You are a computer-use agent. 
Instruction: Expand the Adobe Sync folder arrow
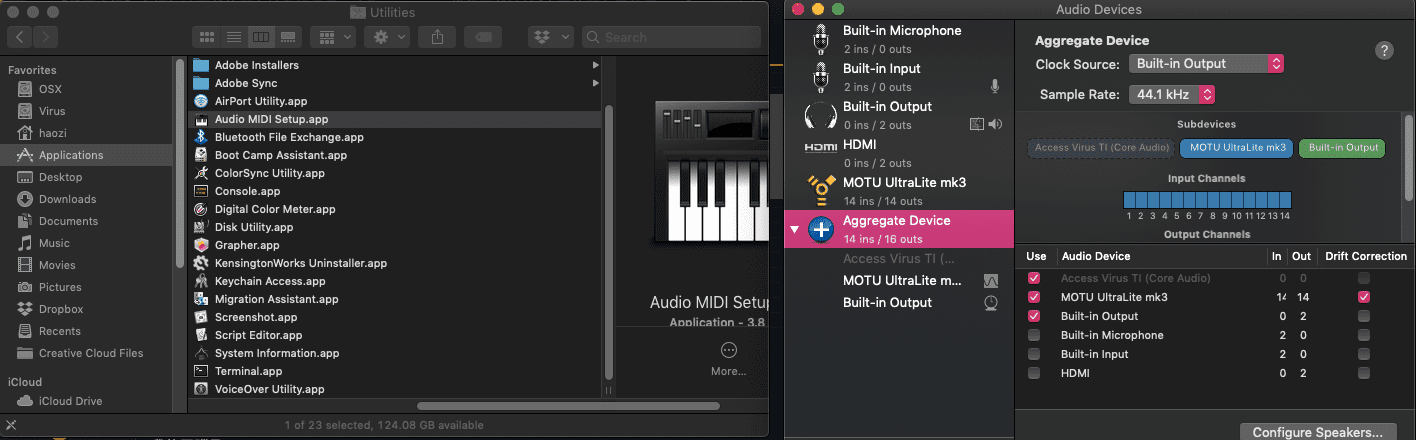tap(596, 83)
